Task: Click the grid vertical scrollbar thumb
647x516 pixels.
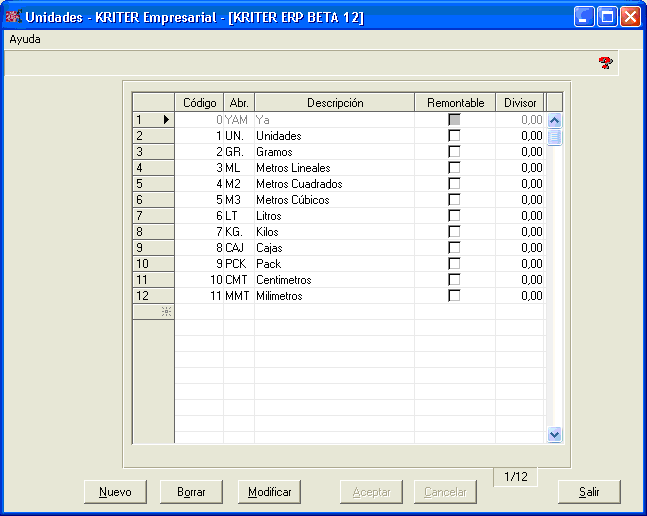Action: (554, 137)
